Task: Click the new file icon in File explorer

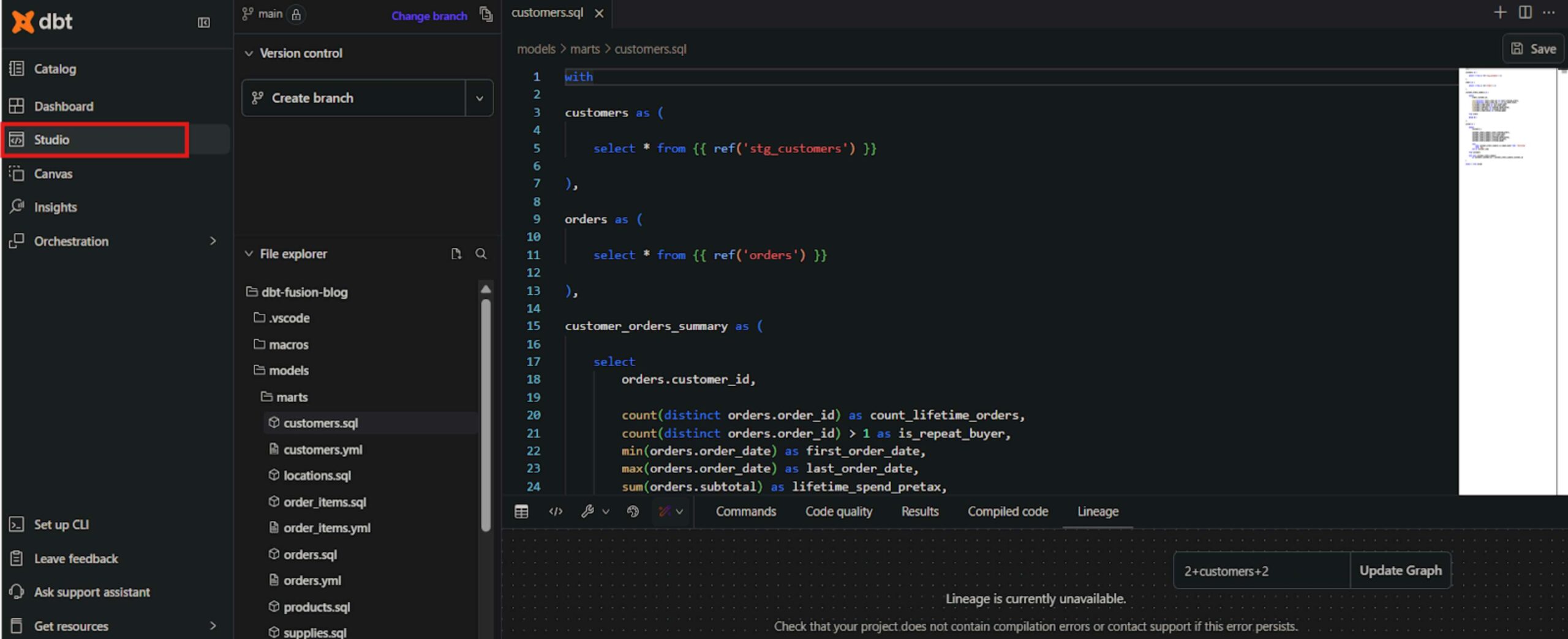Action: coord(456,254)
